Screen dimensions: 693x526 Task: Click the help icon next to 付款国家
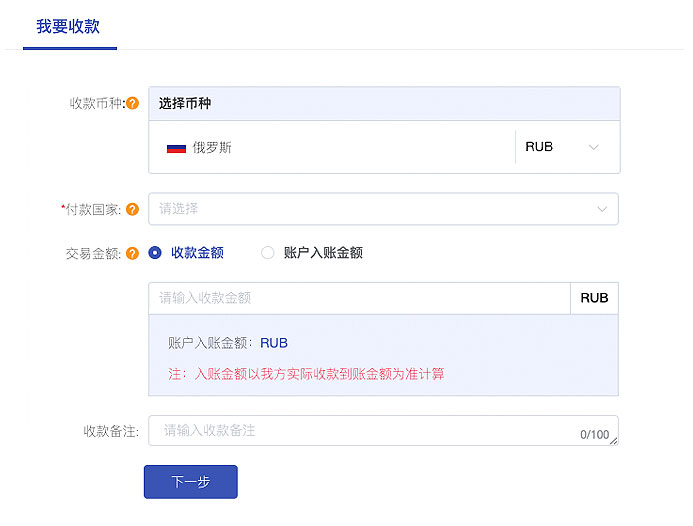pyautogui.click(x=132, y=209)
